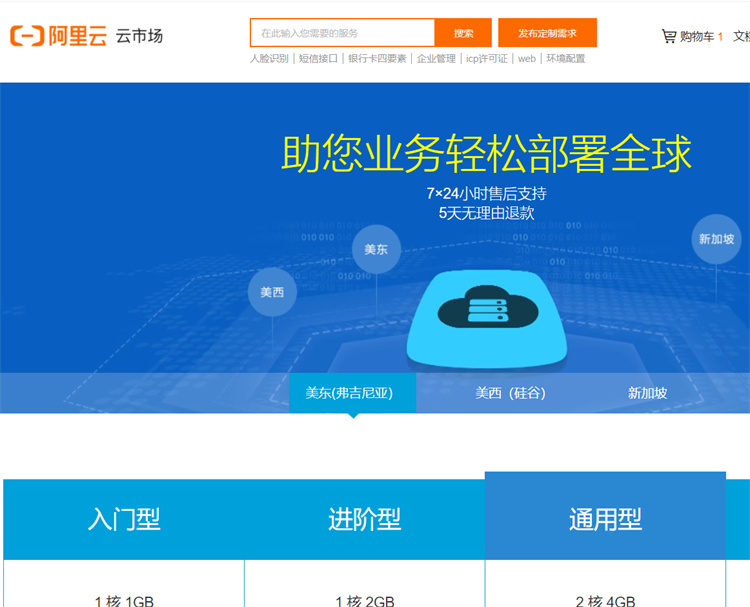The width and height of the screenshot is (750, 607).
Task: Click the 银行卡四要素 keyword link
Action: [x=377, y=59]
